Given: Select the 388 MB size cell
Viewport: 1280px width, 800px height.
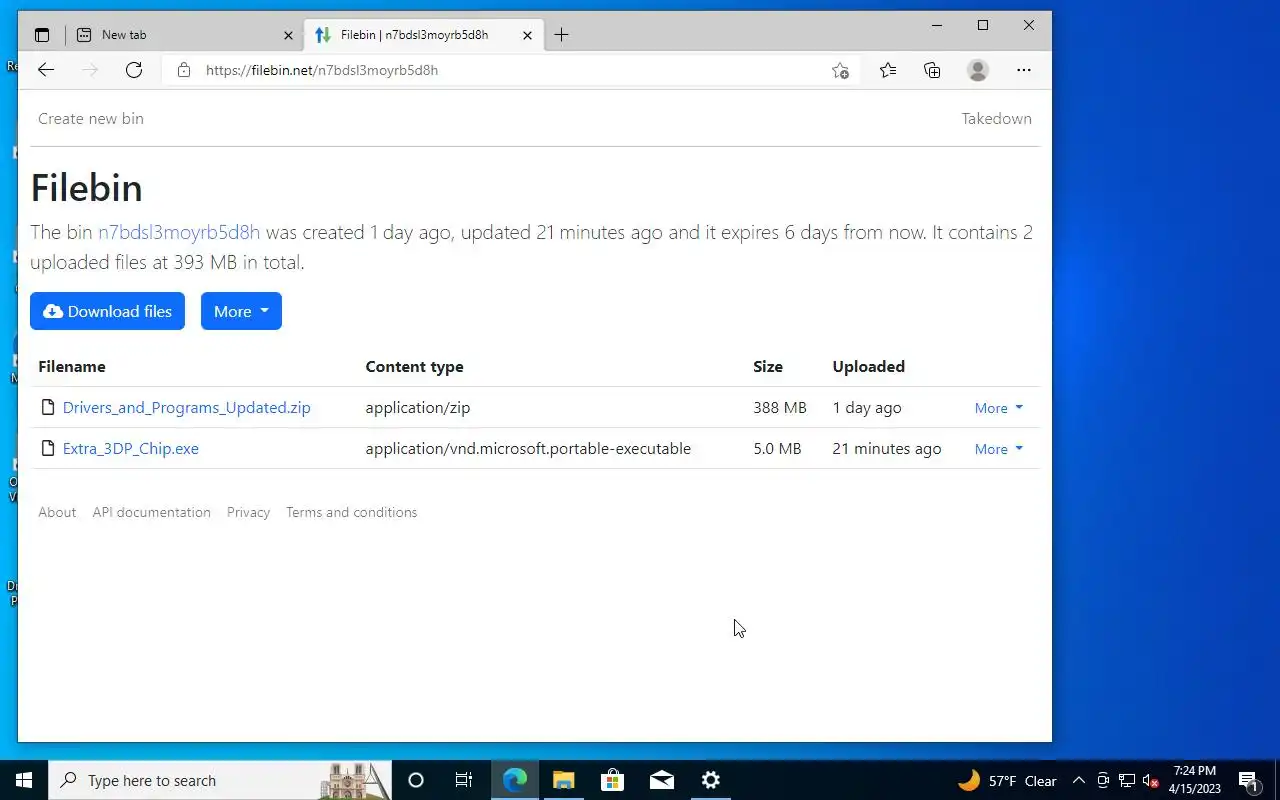Looking at the screenshot, I should [x=780, y=407].
